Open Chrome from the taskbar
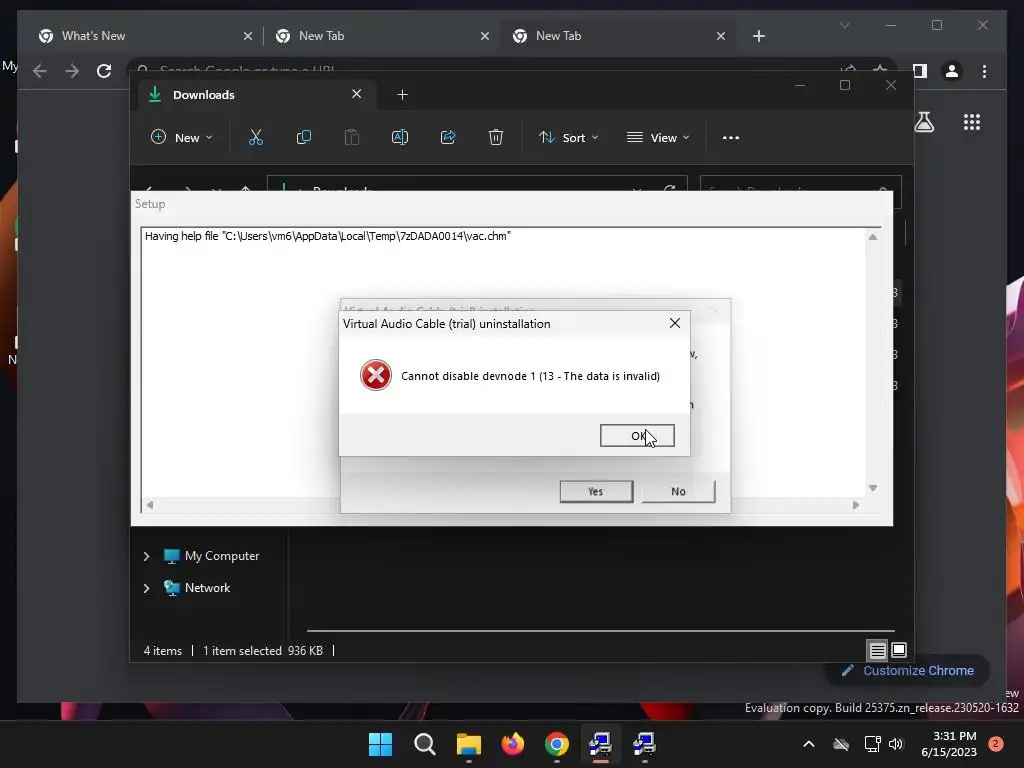This screenshot has width=1024, height=768. [x=556, y=744]
